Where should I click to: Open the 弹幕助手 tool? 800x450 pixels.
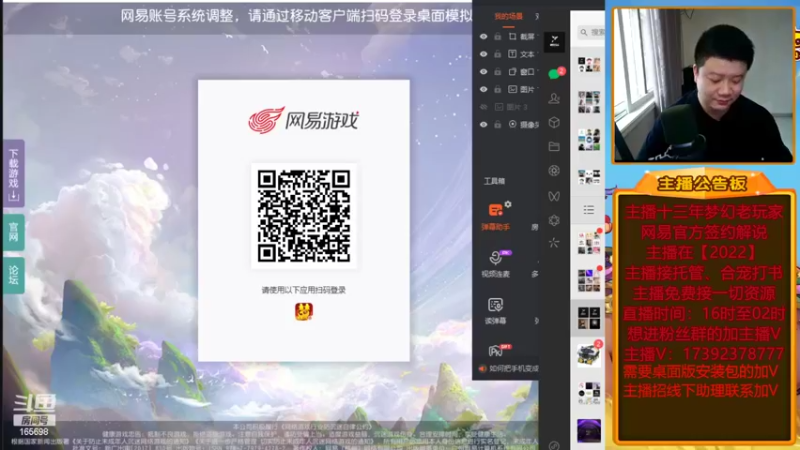(495, 216)
